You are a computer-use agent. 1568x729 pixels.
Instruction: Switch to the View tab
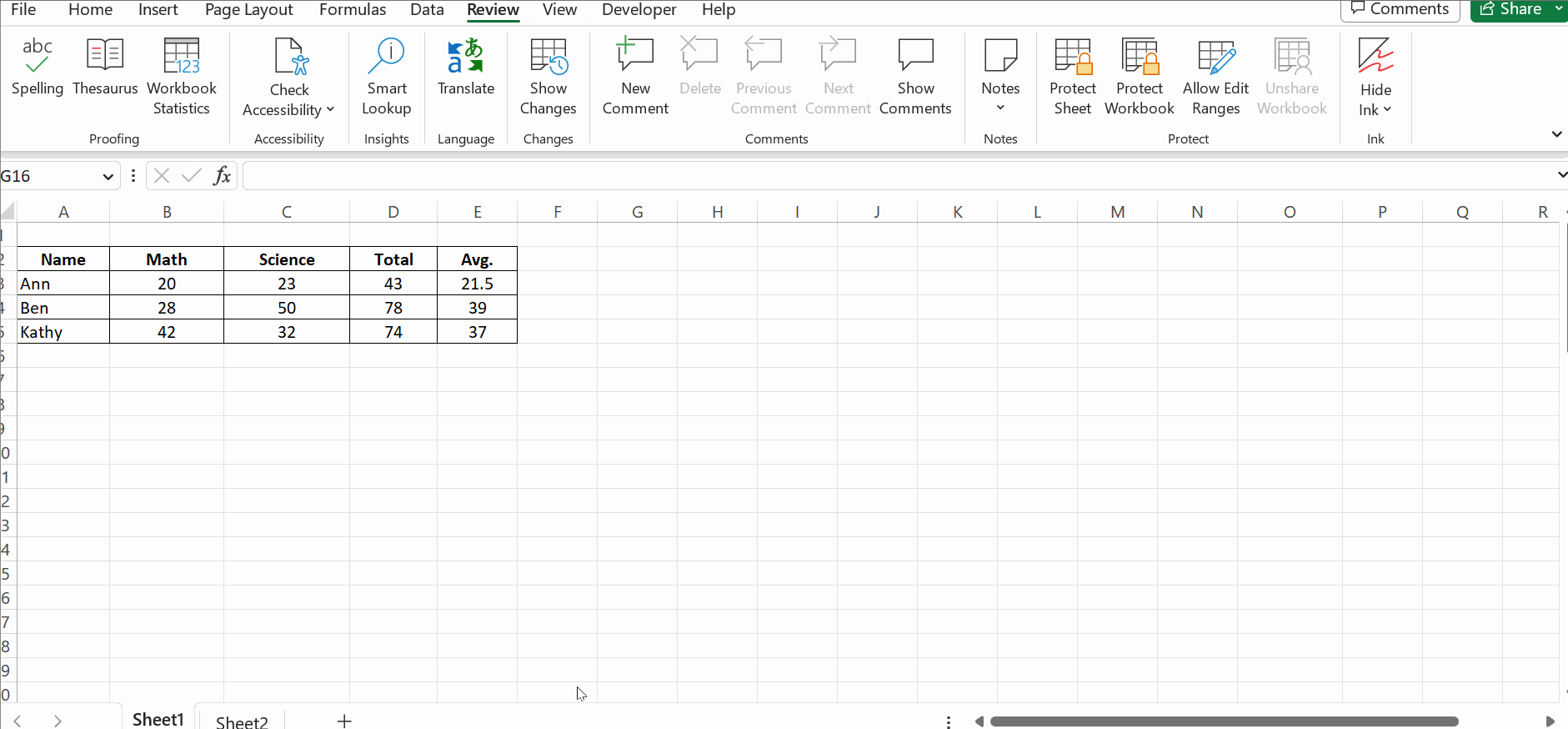pyautogui.click(x=559, y=10)
